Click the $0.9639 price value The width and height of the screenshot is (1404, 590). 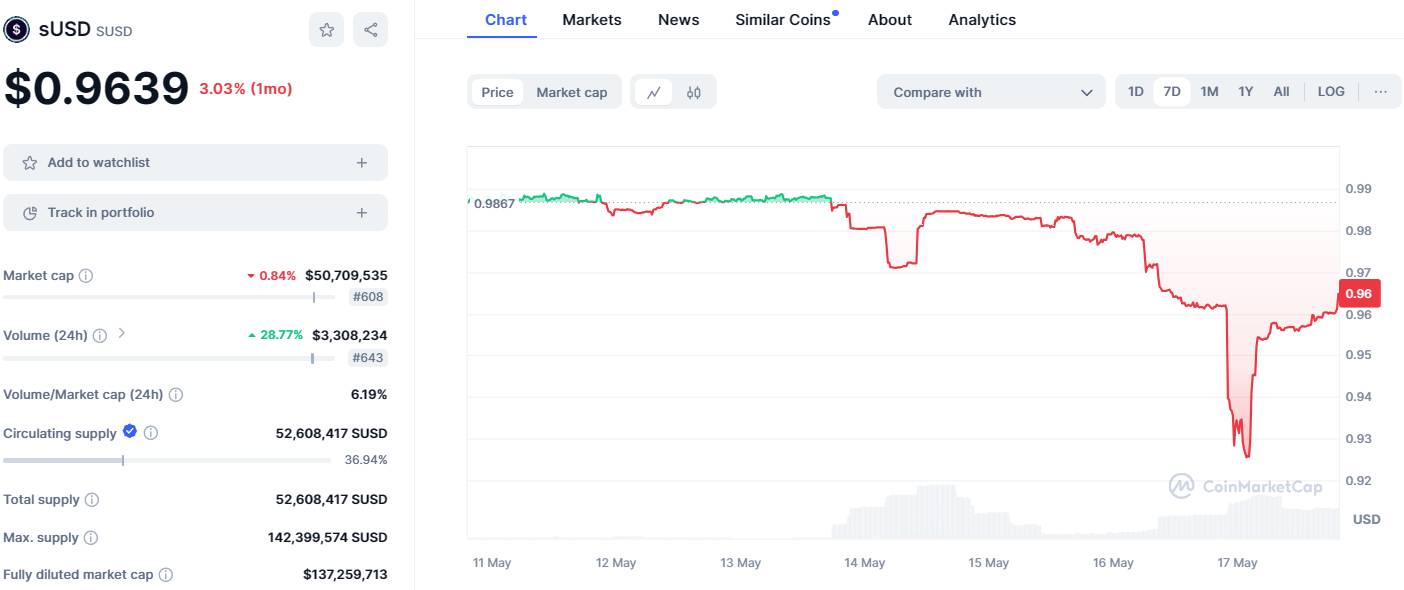coord(96,88)
